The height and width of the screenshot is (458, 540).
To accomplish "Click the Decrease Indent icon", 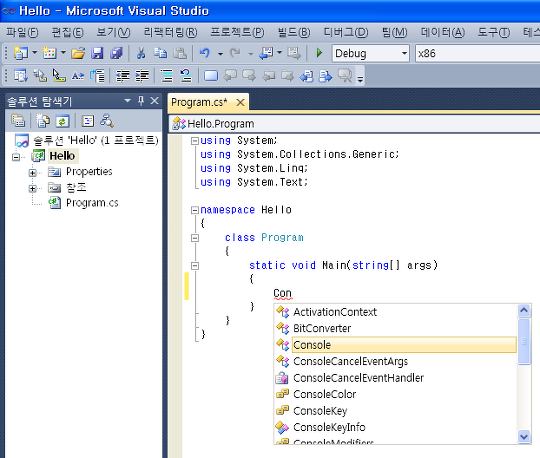I will click(x=122, y=75).
